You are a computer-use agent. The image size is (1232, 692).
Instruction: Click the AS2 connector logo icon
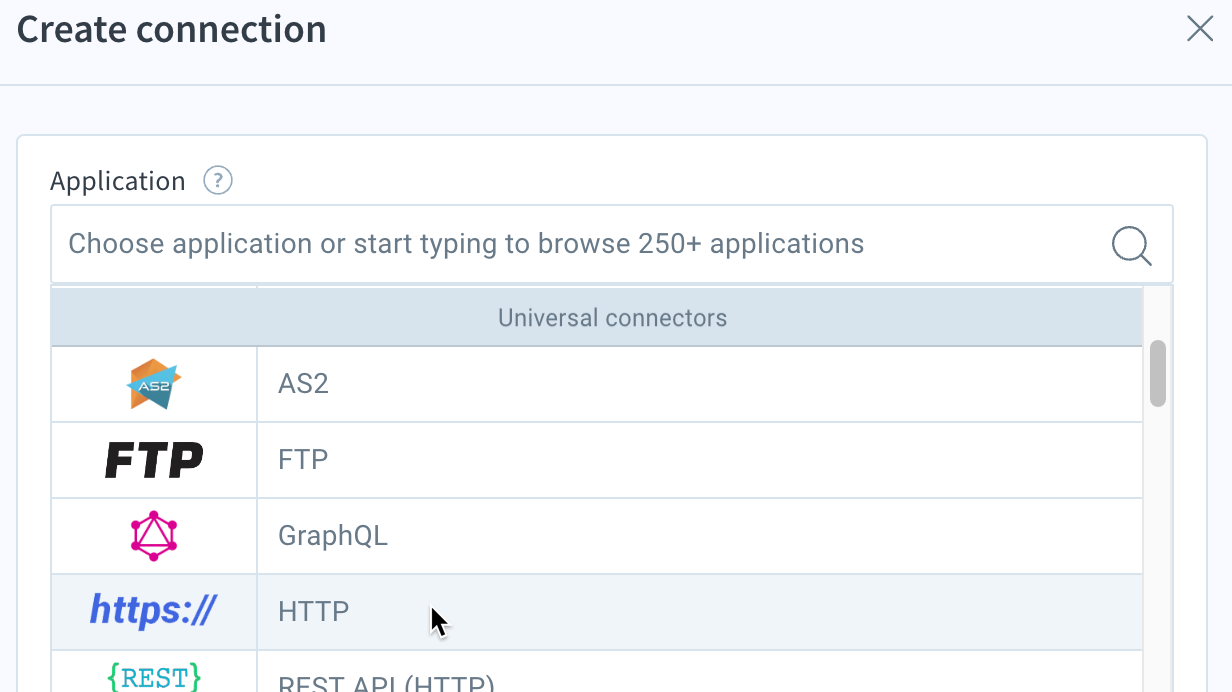(x=155, y=384)
